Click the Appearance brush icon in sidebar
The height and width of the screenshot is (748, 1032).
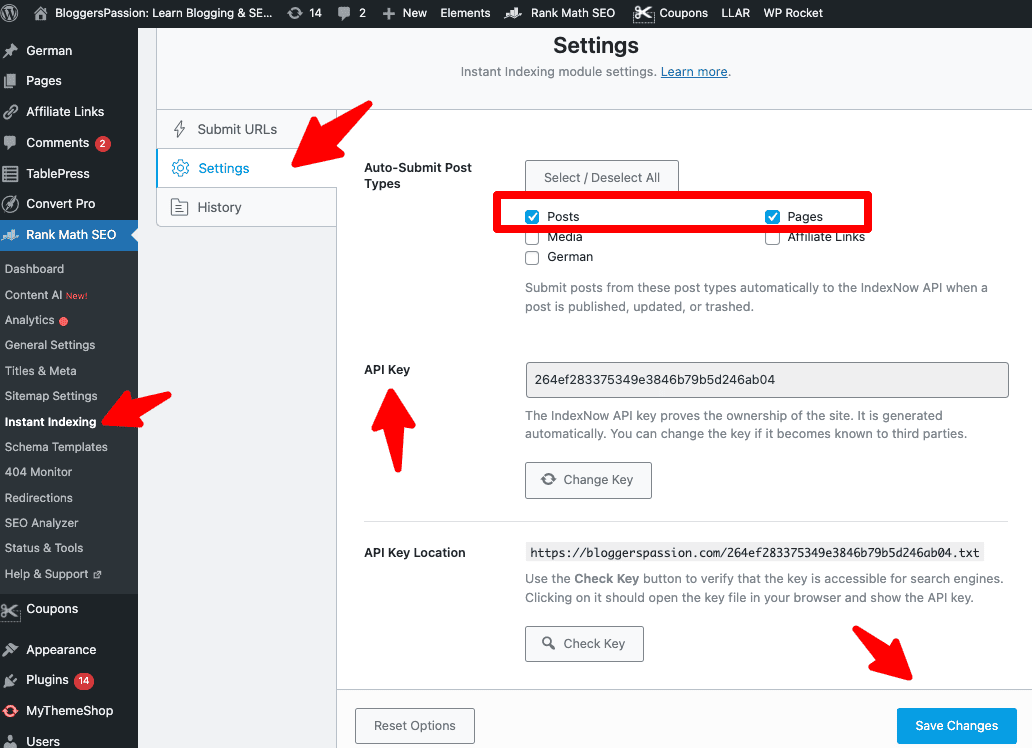pos(11,650)
